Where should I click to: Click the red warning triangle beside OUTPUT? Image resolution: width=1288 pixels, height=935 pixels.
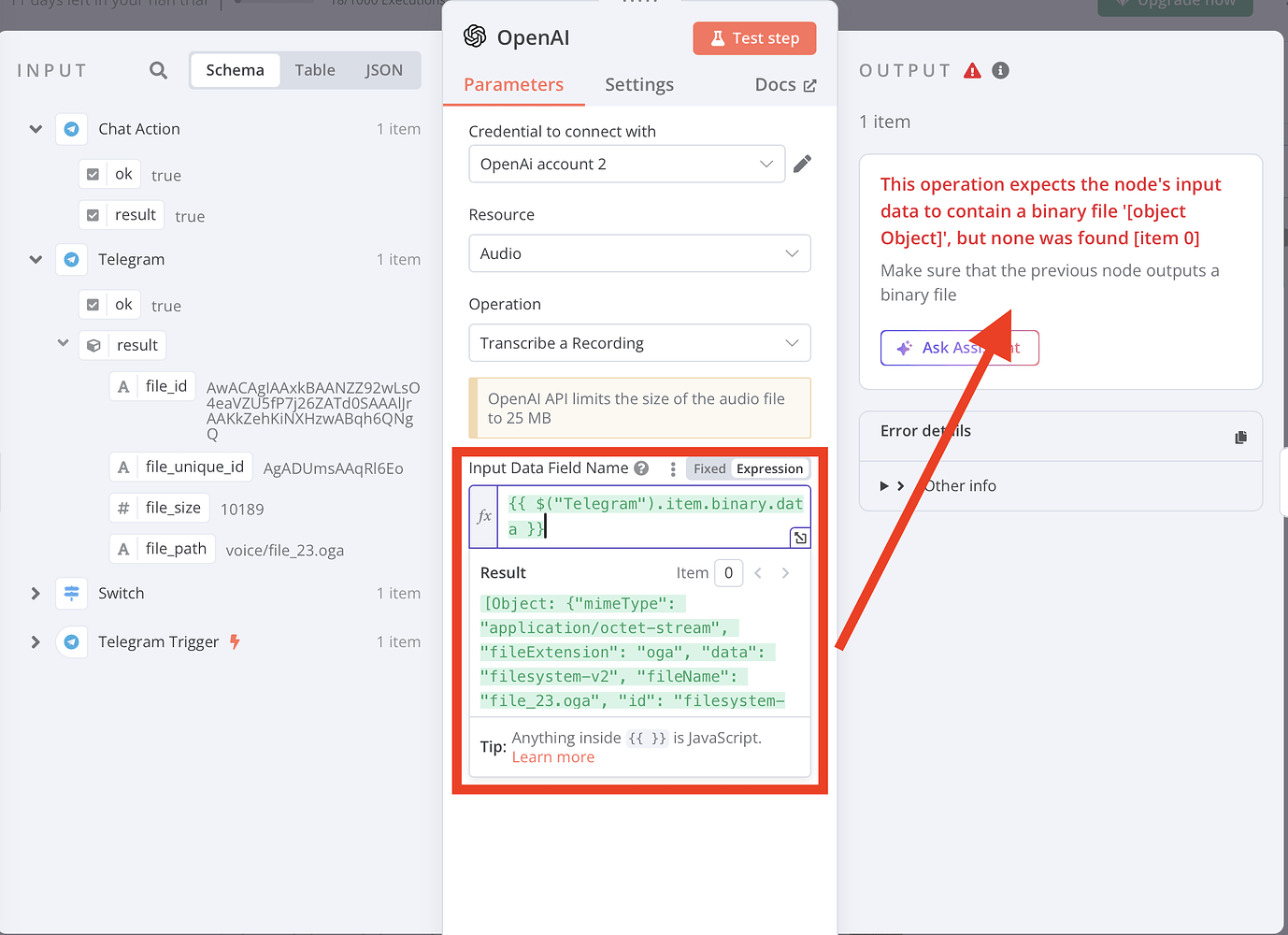[x=972, y=70]
